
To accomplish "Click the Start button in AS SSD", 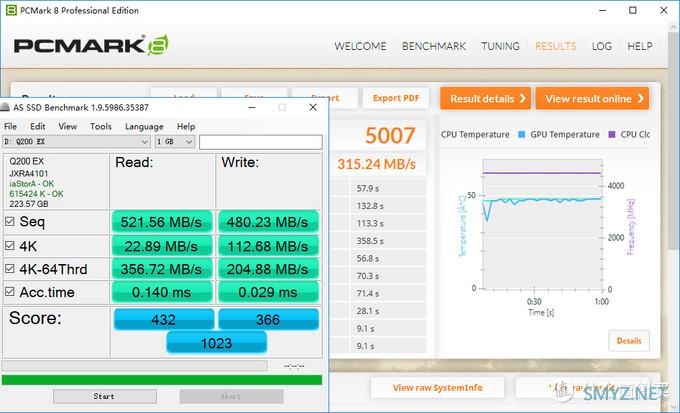I will tap(105, 396).
